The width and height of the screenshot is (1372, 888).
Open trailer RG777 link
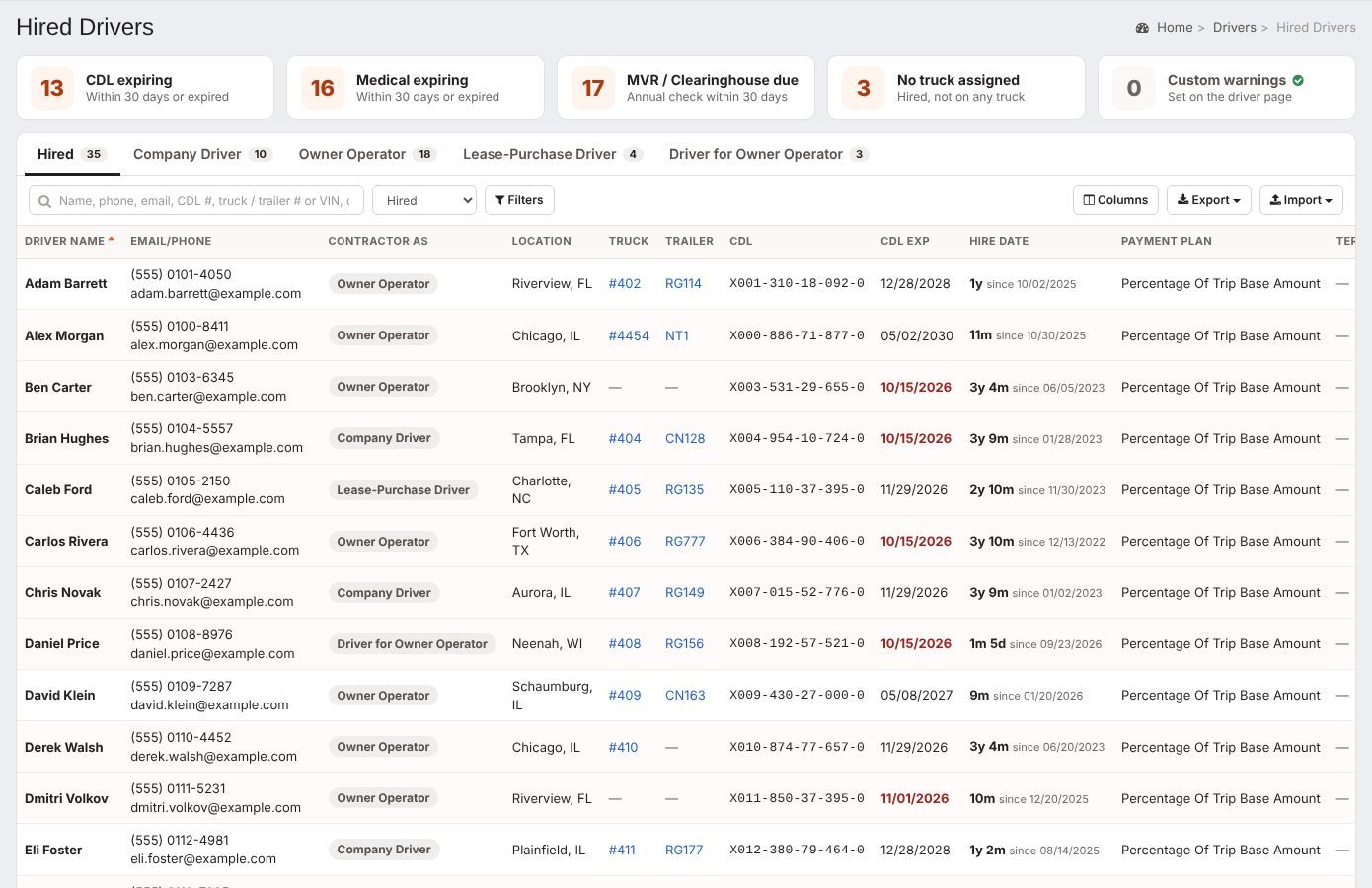685,541
